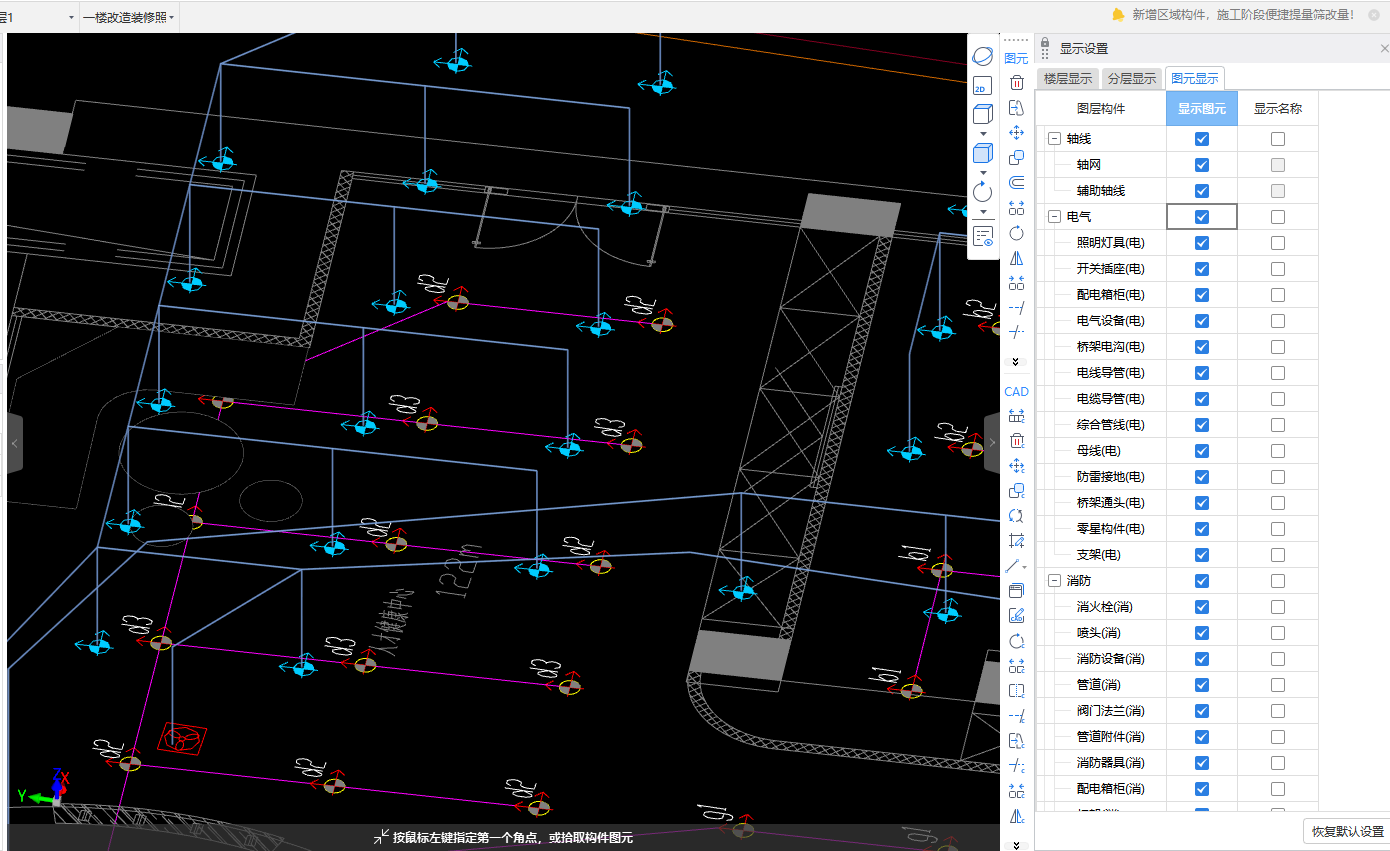1390x851 pixels.
Task: Expand more 图元 tools double-chevron
Action: click(x=1017, y=361)
